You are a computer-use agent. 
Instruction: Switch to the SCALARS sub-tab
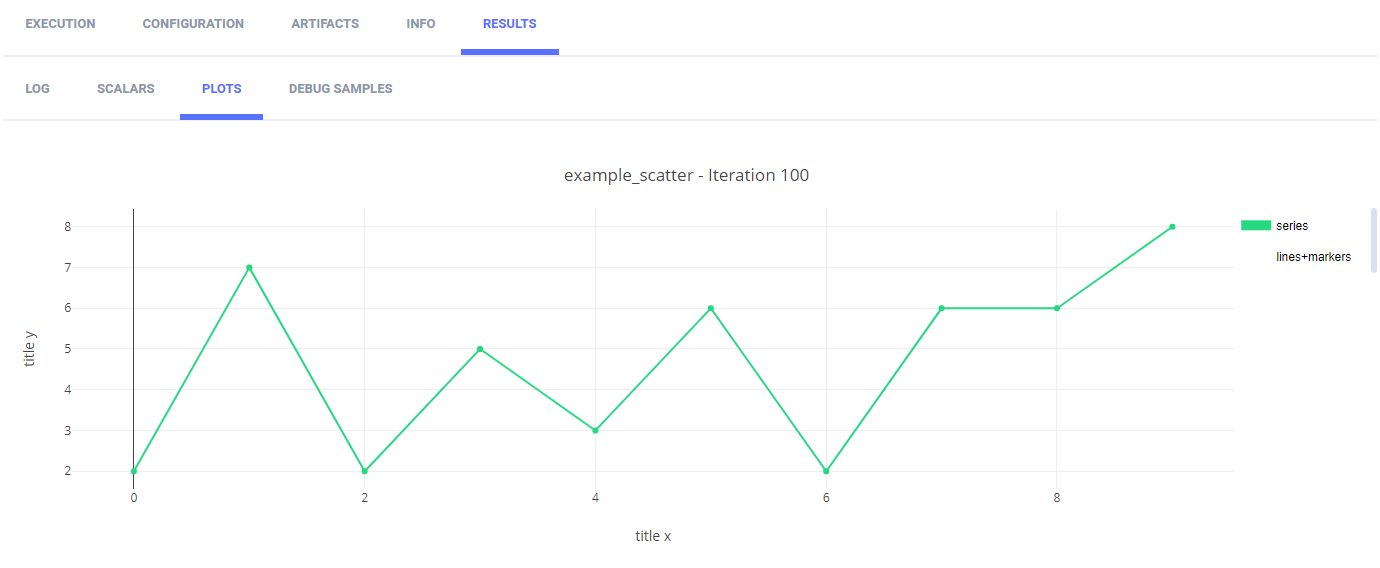126,89
